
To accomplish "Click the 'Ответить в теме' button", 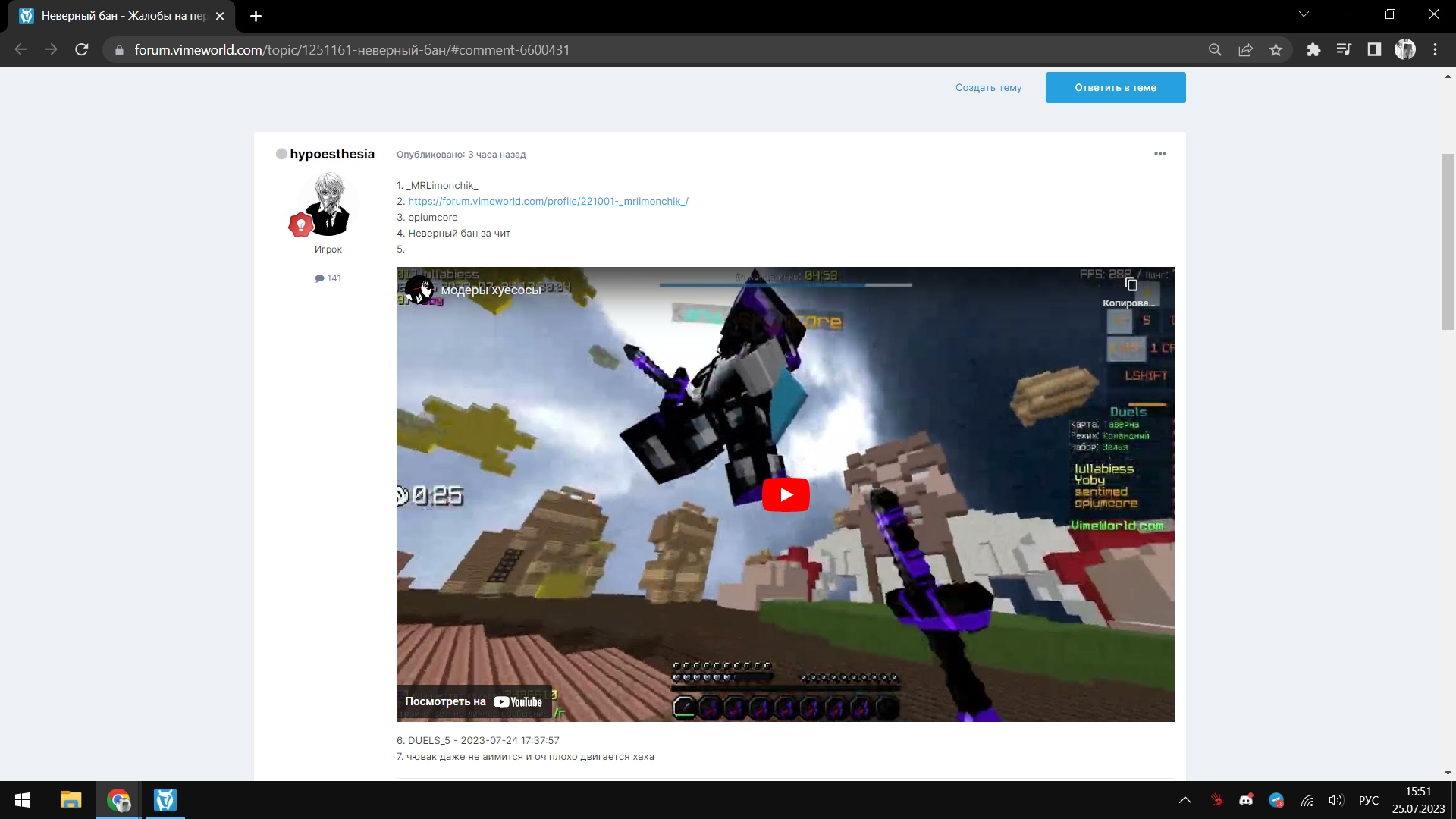I will (1115, 88).
